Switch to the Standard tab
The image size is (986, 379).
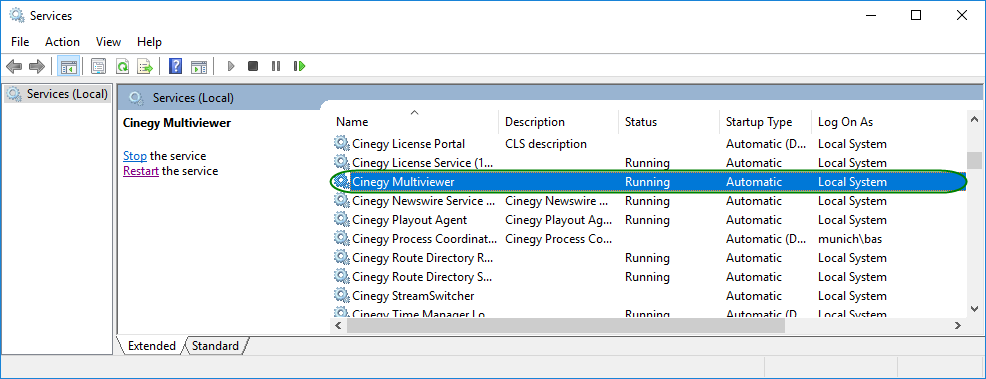(216, 346)
